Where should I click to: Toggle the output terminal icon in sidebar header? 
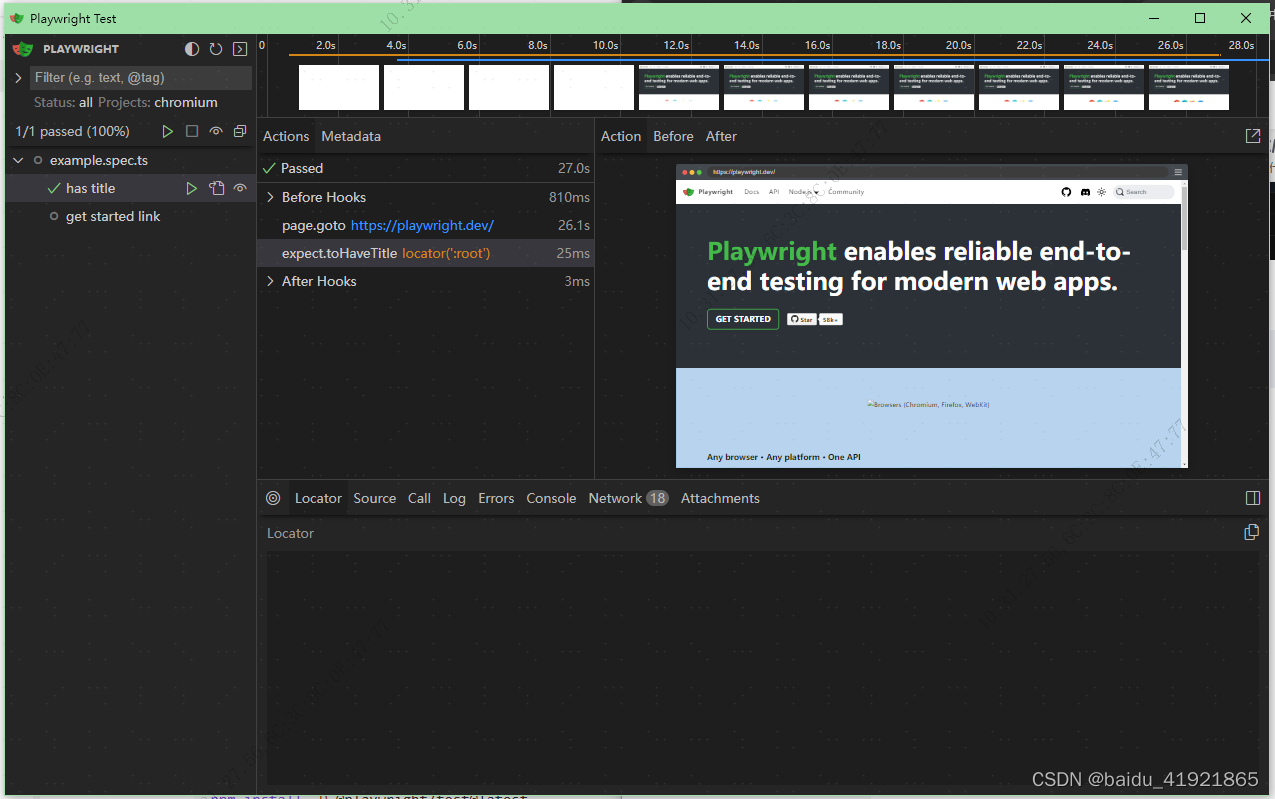[240, 49]
